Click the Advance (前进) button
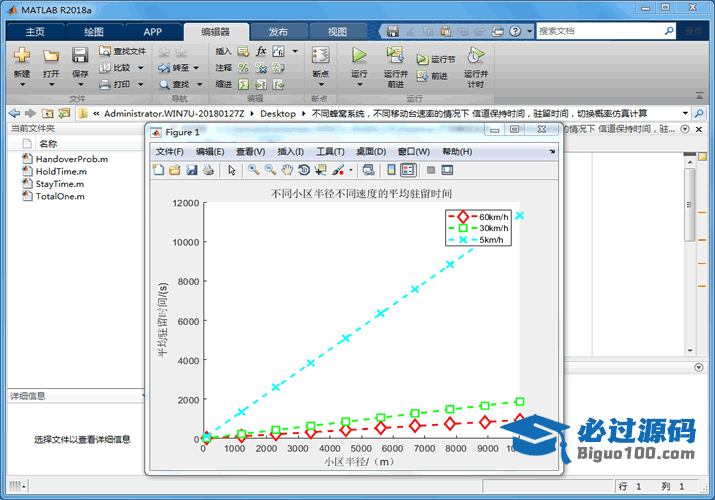The height and width of the screenshot is (500, 715). pyautogui.click(x=432, y=76)
